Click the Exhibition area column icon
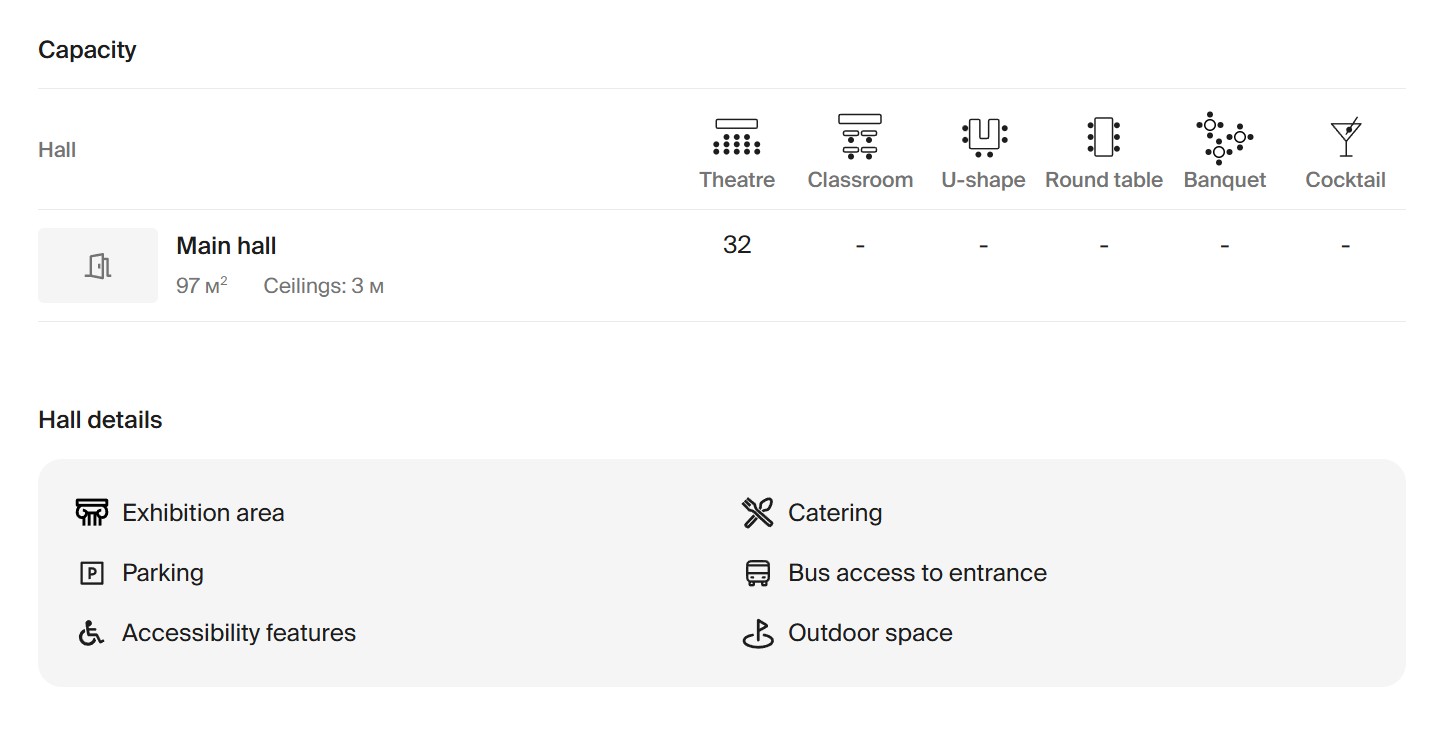 pyautogui.click(x=91, y=512)
